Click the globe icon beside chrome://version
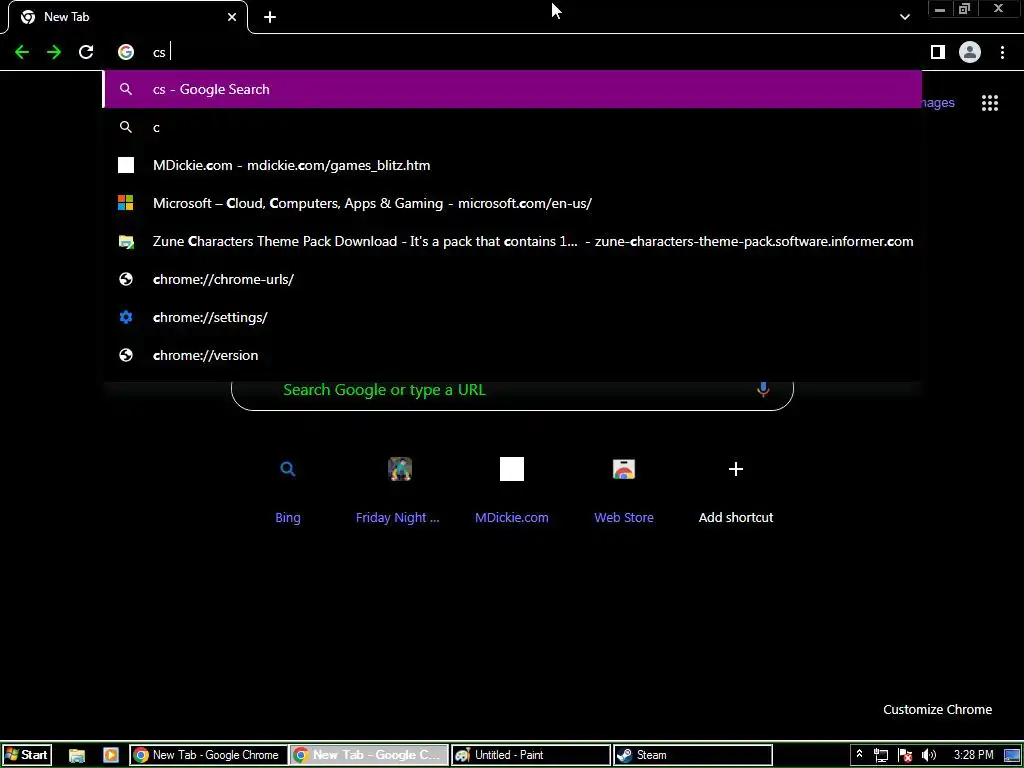Viewport: 1024px width, 768px height. click(x=126, y=355)
